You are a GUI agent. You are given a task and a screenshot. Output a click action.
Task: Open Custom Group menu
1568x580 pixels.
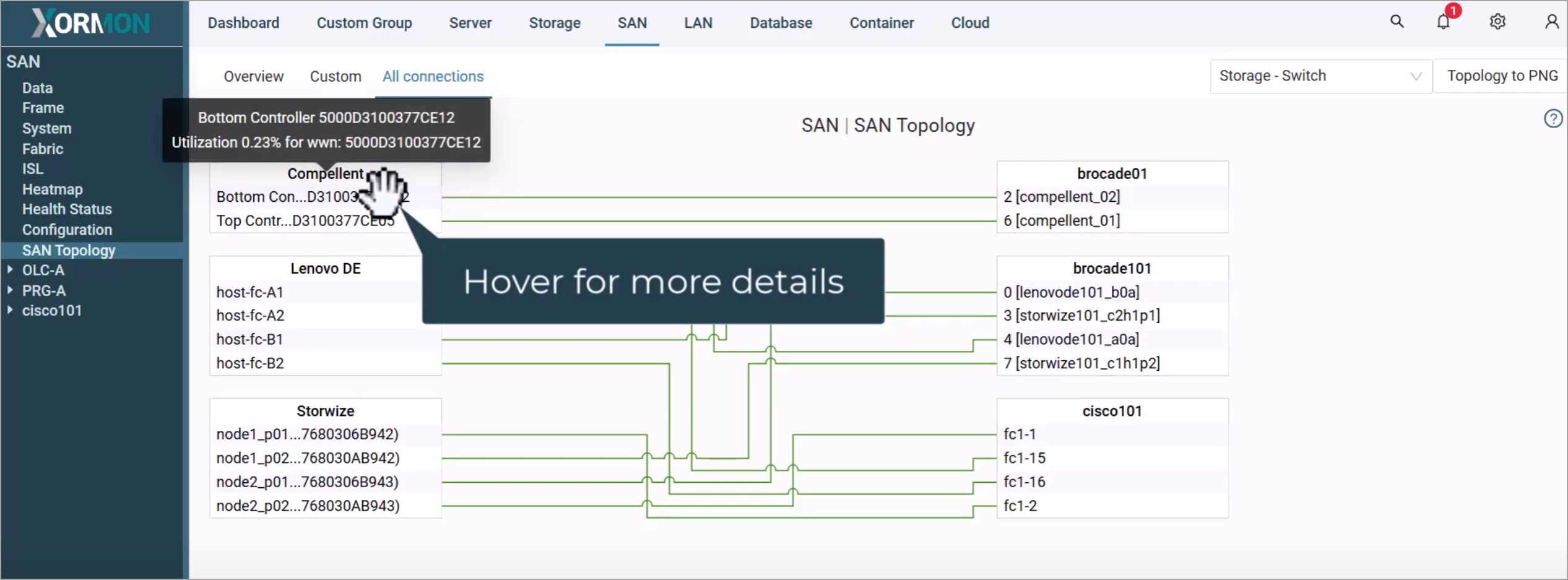point(364,23)
